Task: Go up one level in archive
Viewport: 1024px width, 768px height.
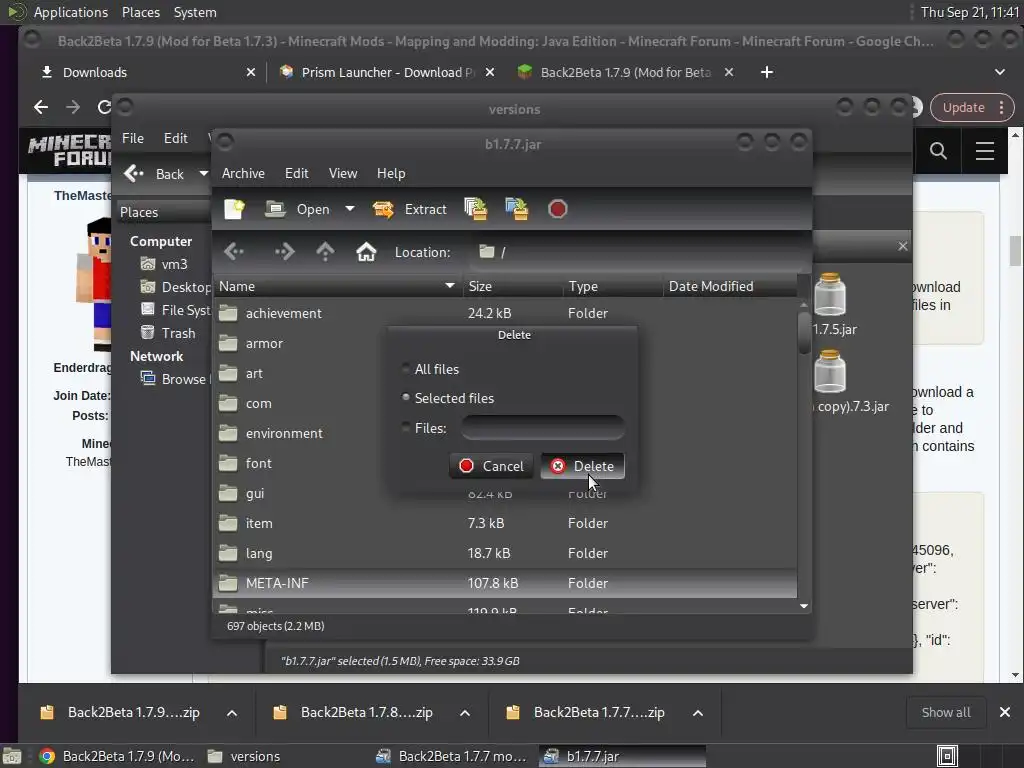Action: (325, 251)
